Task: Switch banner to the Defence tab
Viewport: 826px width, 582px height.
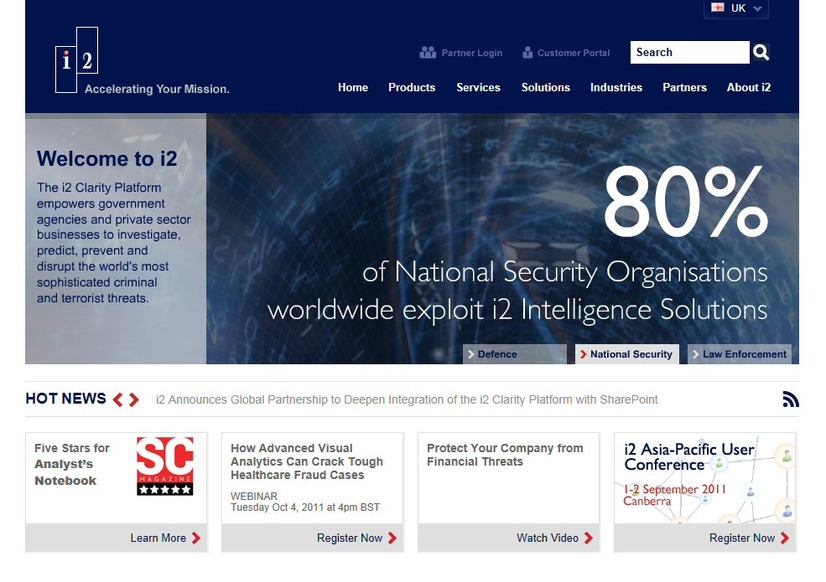Action: tap(515, 354)
